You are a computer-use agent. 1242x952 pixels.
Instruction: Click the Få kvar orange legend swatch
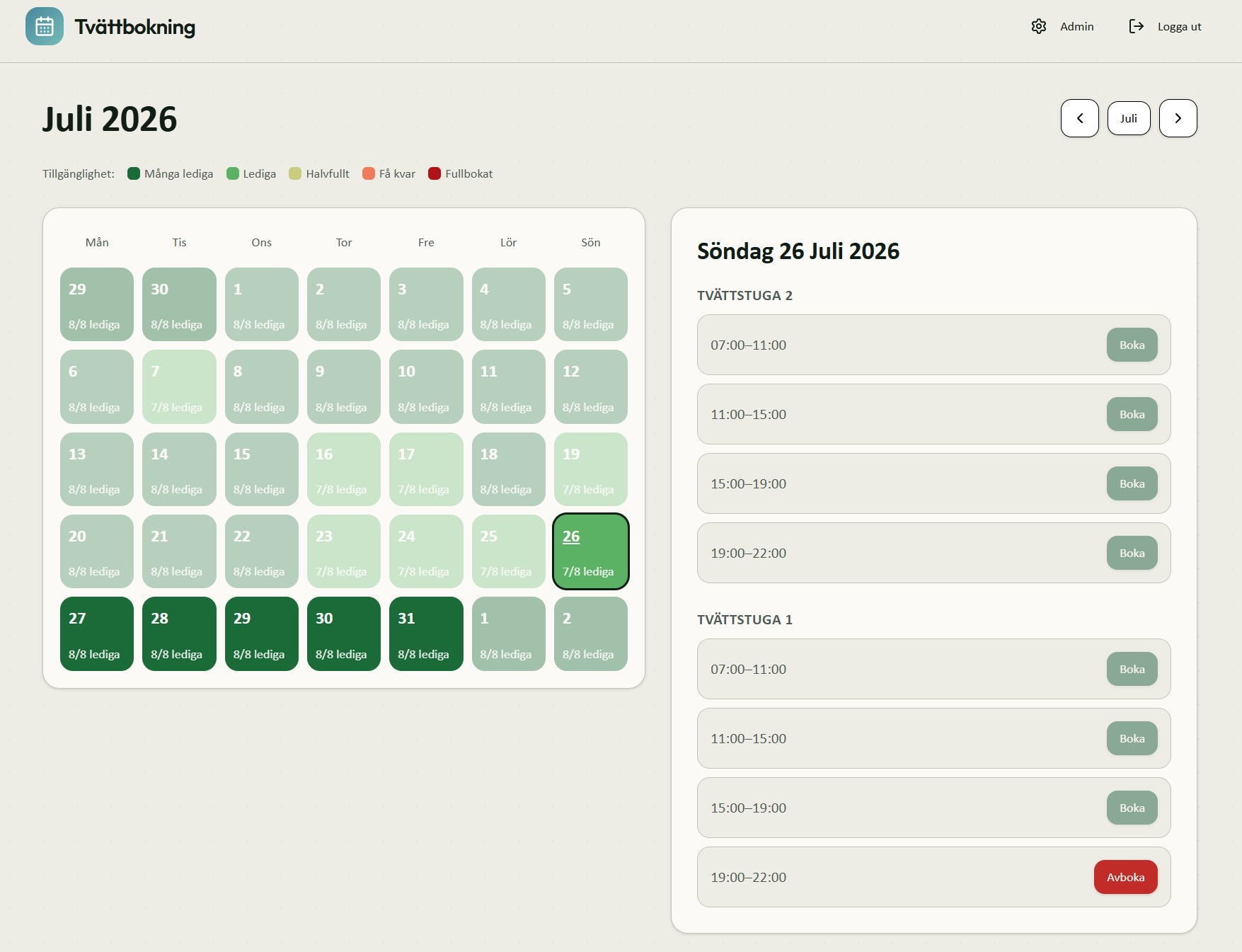[369, 173]
